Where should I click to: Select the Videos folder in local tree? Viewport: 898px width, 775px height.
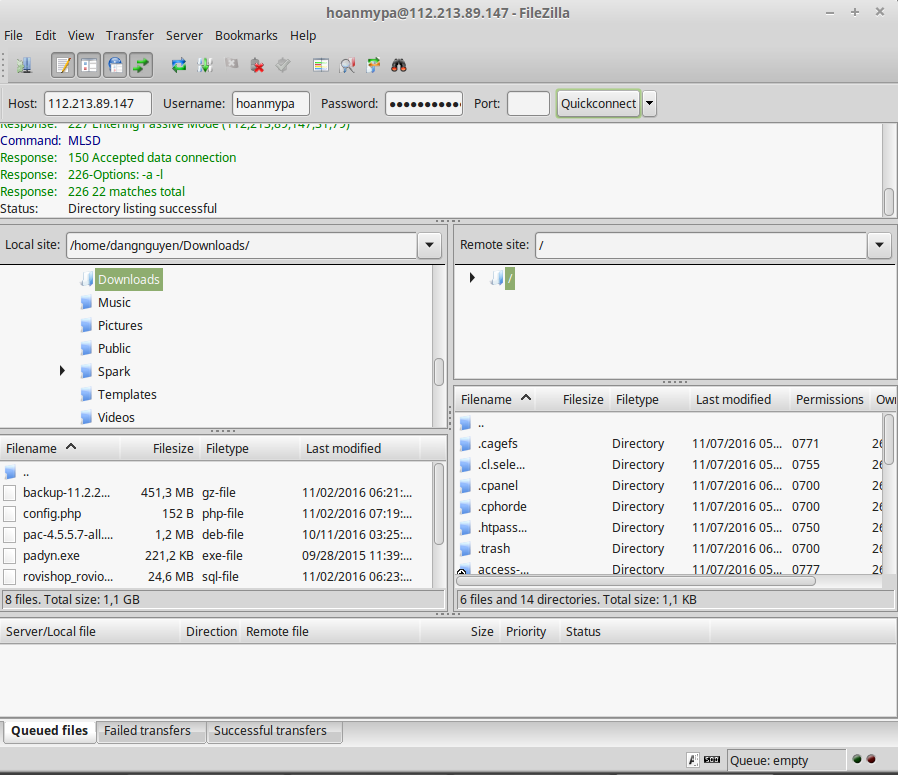point(116,418)
